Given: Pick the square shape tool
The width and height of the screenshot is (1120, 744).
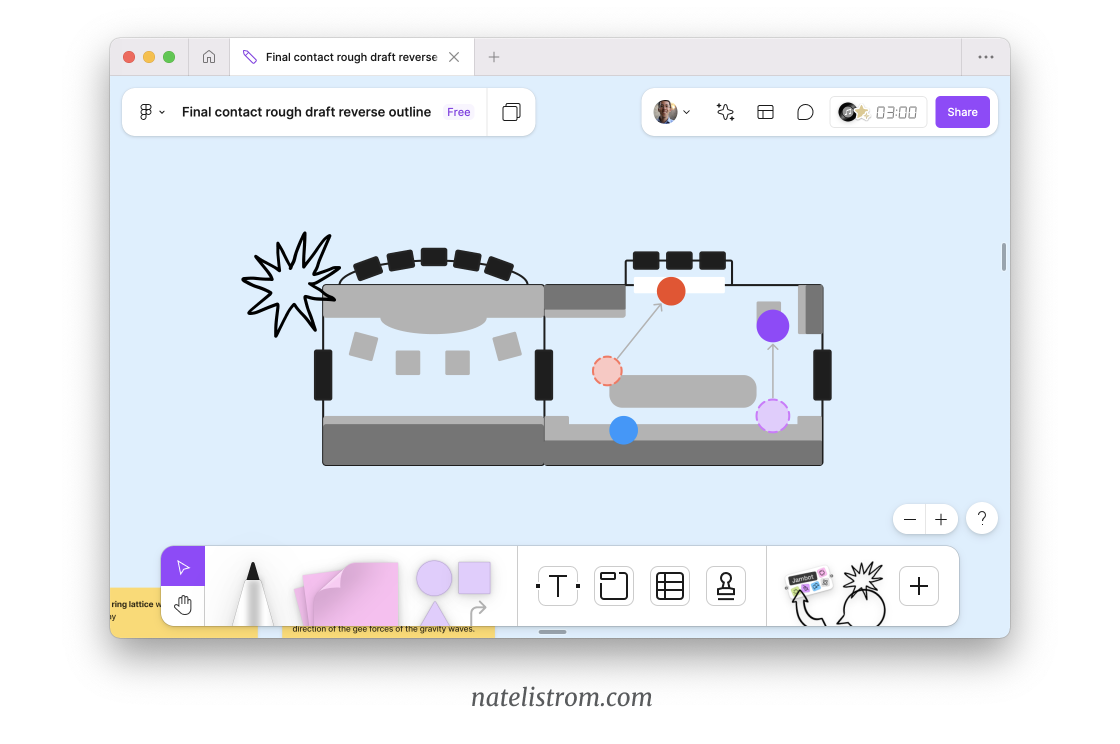Looking at the screenshot, I should [474, 578].
